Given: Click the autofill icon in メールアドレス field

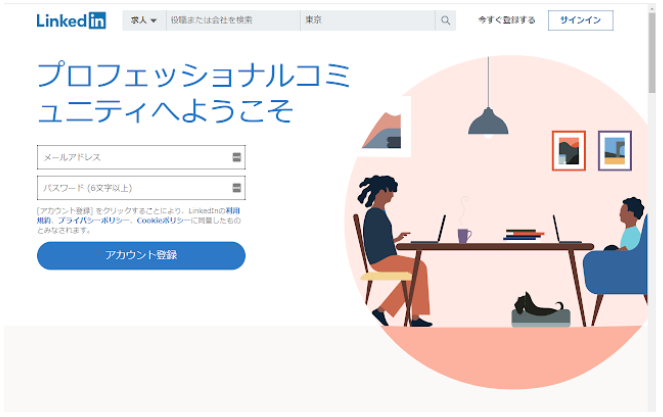Looking at the screenshot, I should [x=237, y=157].
